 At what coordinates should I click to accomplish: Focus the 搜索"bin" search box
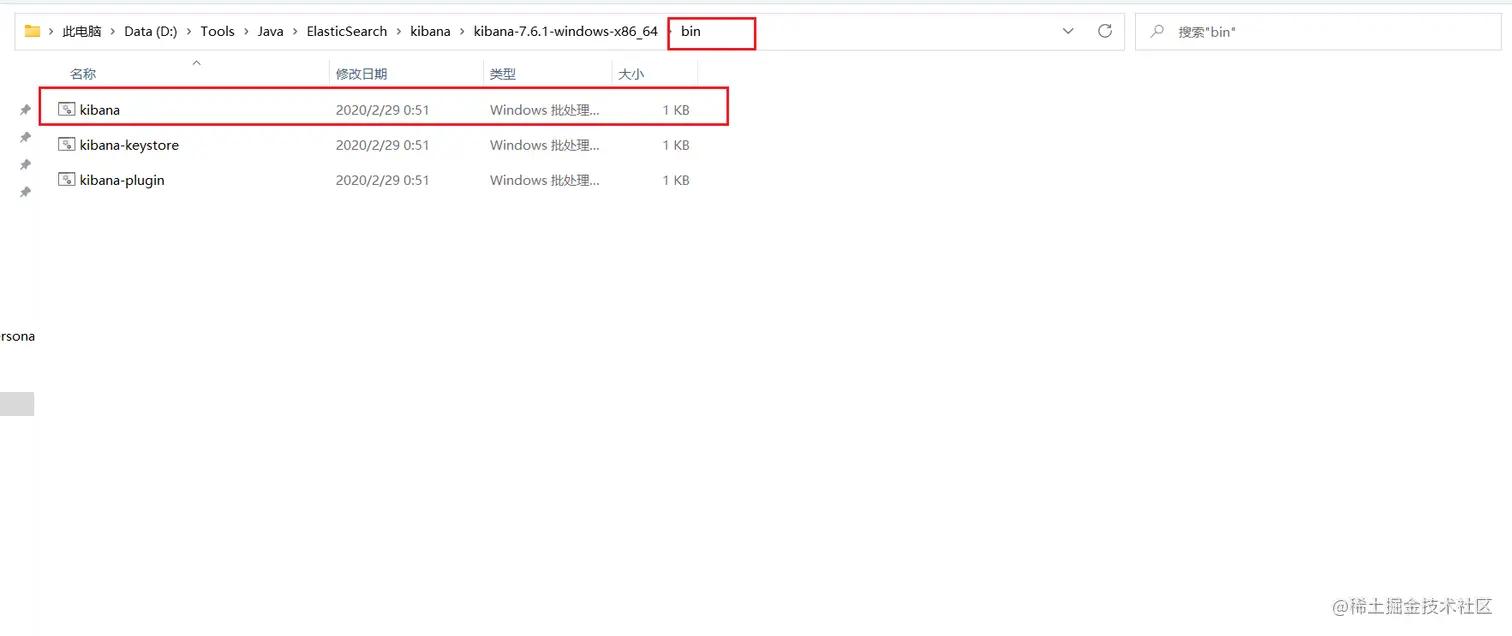tap(1318, 31)
